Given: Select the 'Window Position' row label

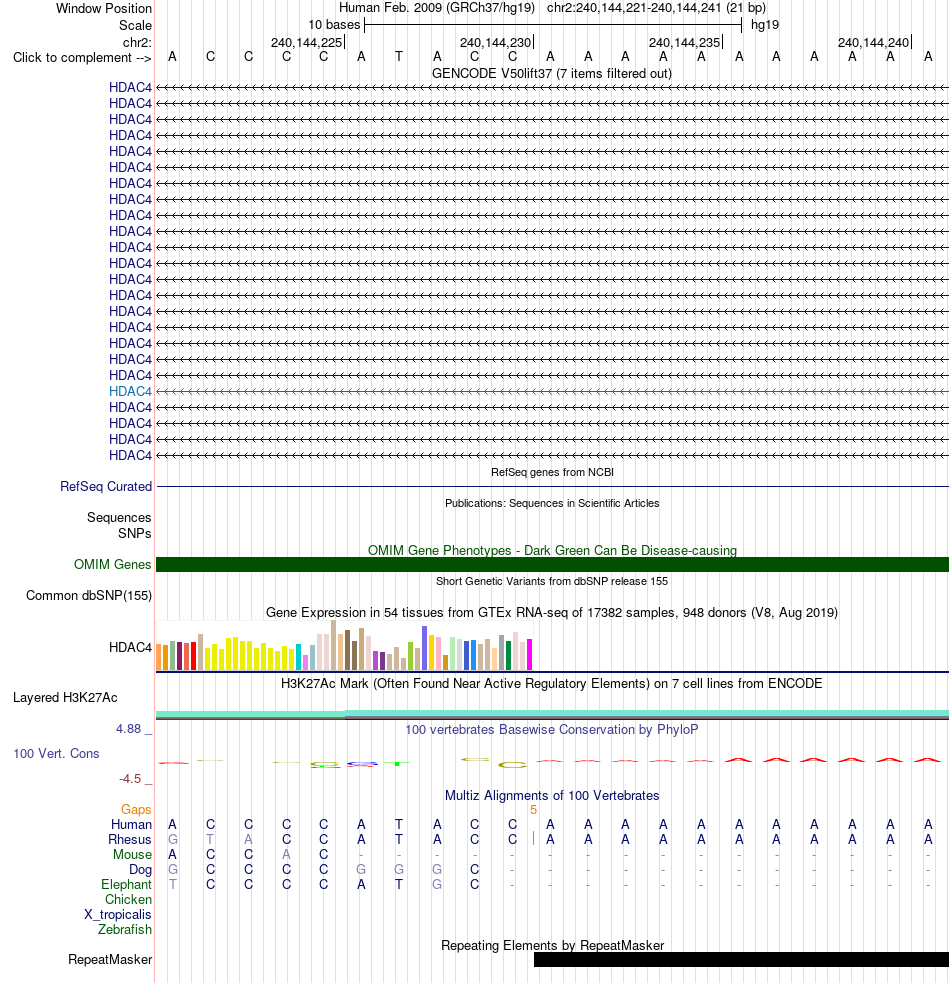Looking at the screenshot, I should click(x=103, y=9).
